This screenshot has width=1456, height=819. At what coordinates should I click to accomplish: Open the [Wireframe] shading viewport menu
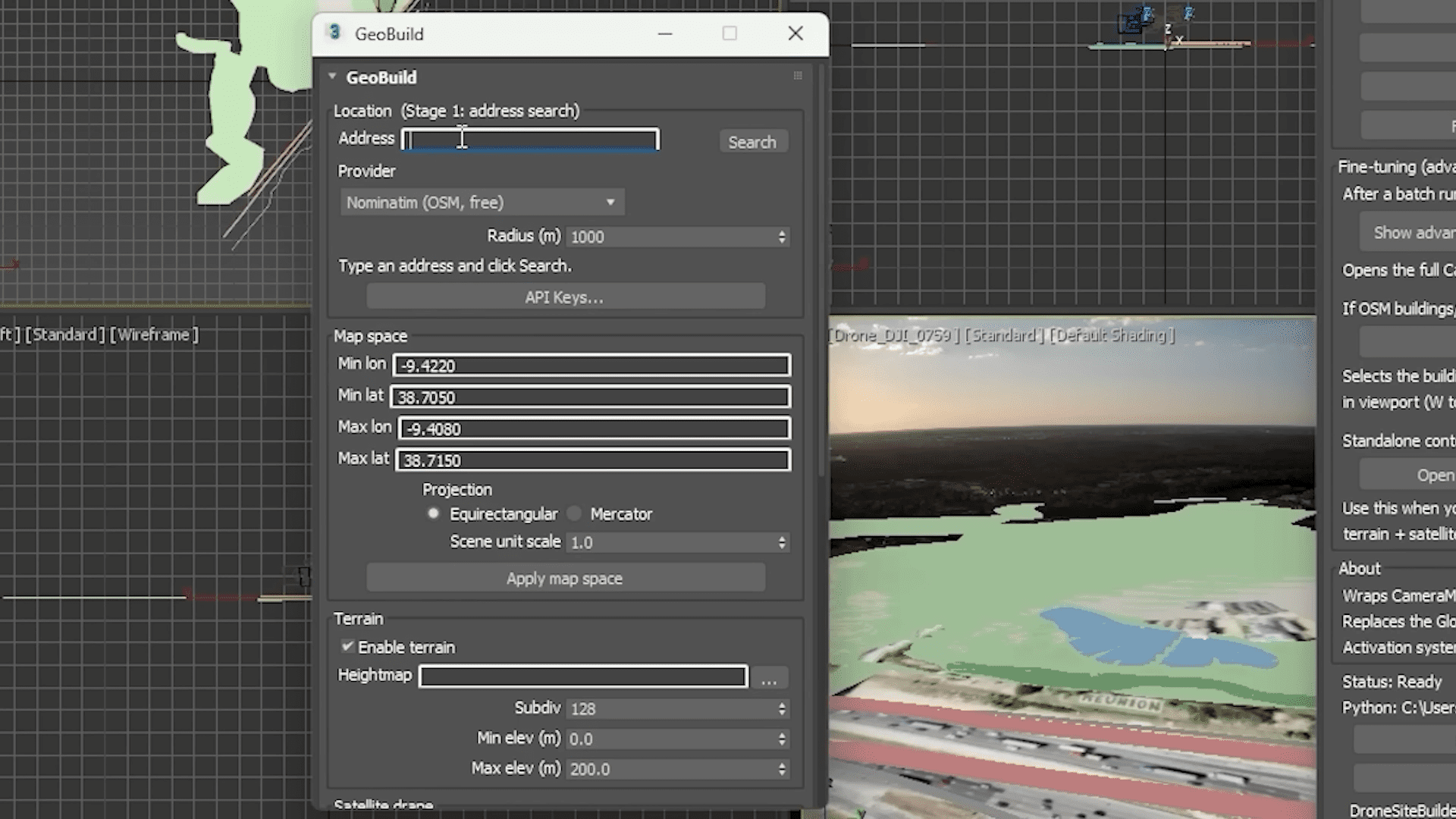[x=154, y=334]
